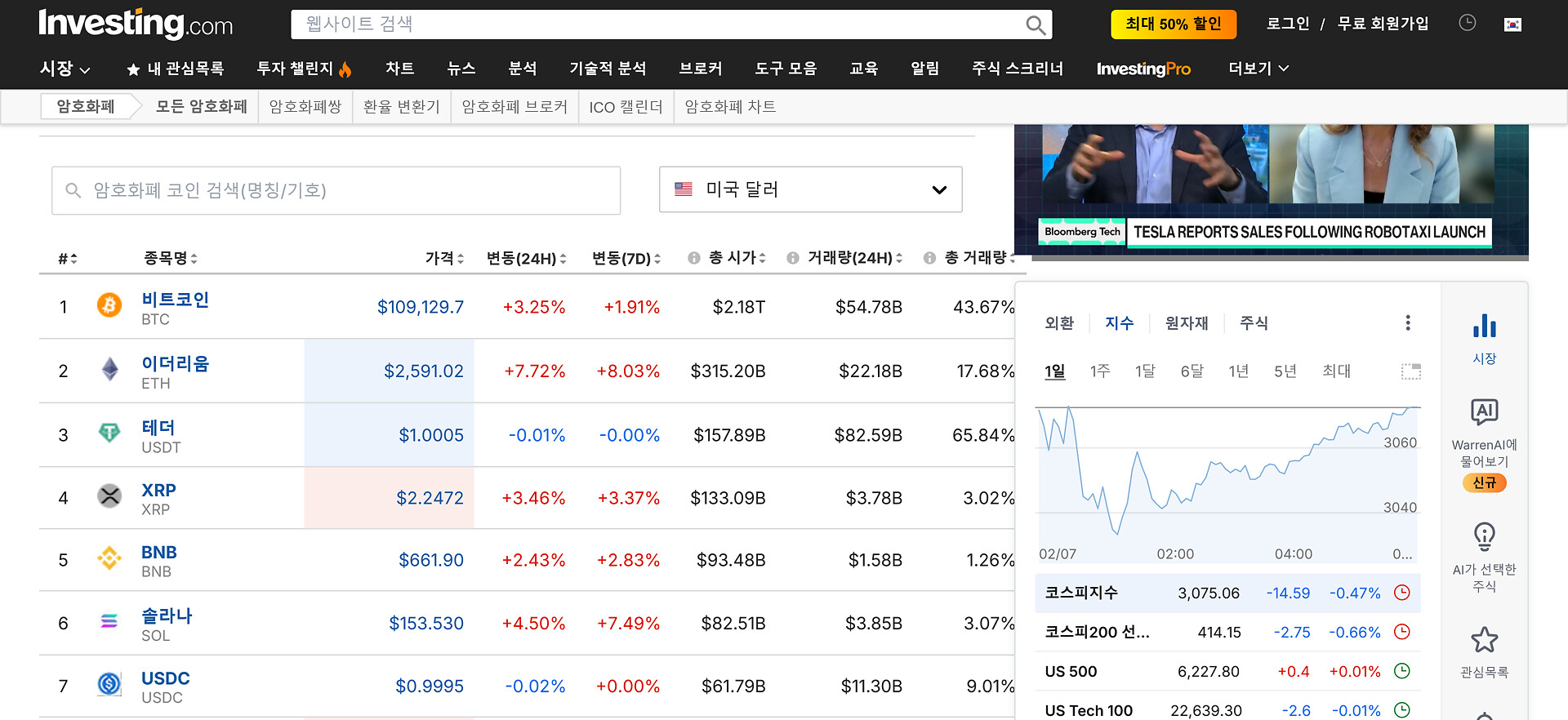This screenshot has height=720, width=1568.
Task: Select the 1주 chart range tab
Action: click(1099, 371)
